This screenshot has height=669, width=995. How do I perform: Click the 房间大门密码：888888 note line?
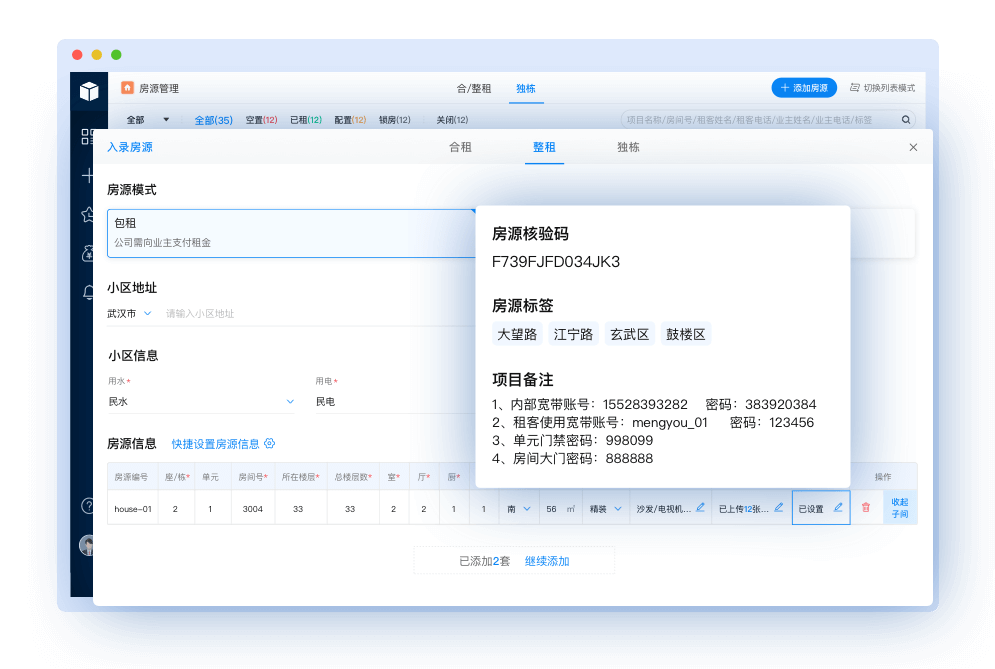pyautogui.click(x=572, y=458)
